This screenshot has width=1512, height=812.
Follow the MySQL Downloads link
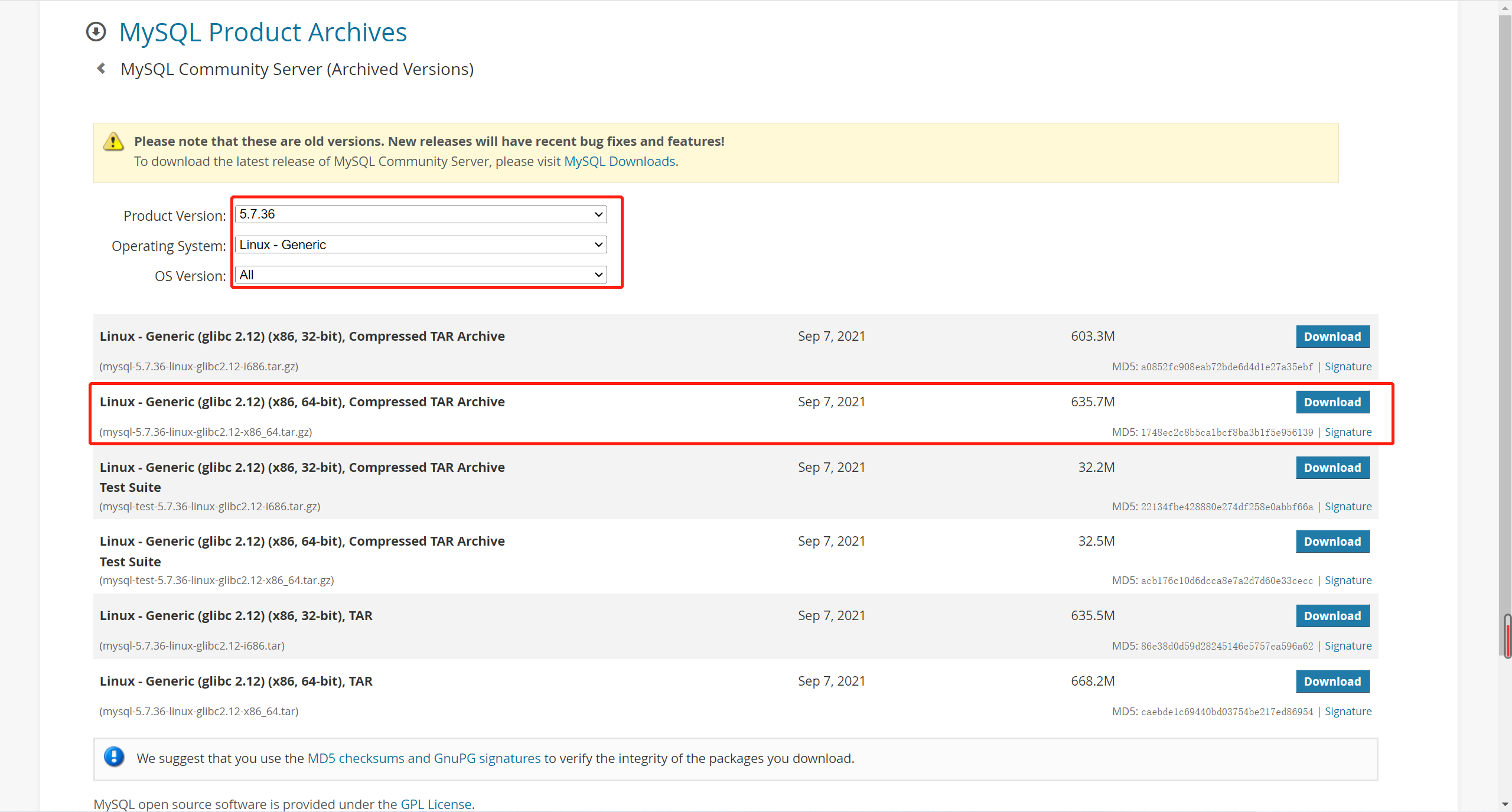point(620,161)
